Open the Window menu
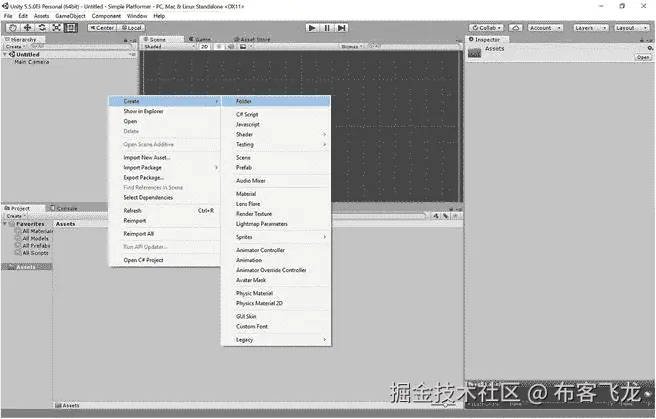 point(137,16)
